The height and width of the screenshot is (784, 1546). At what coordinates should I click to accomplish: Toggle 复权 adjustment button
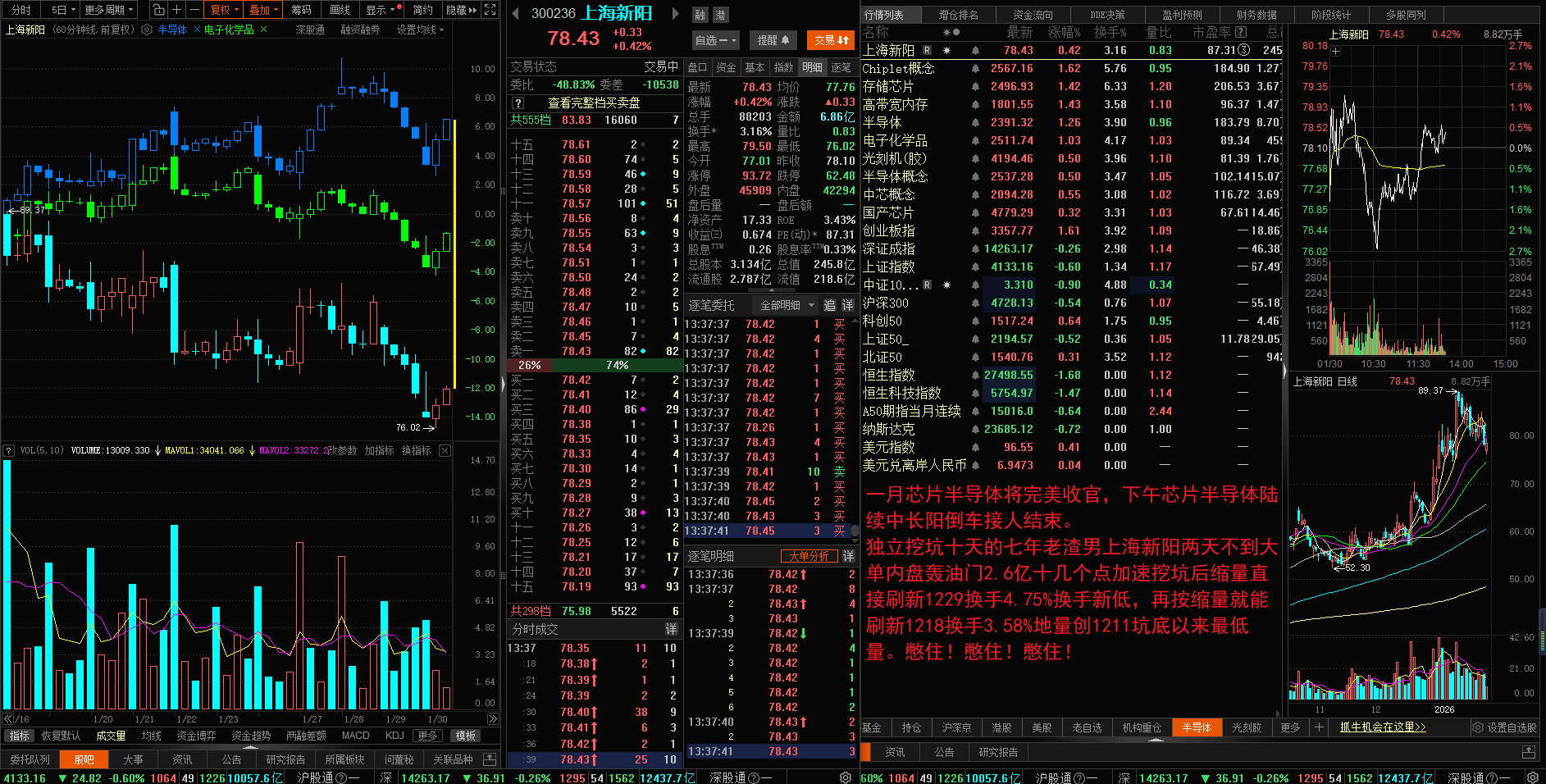[x=224, y=10]
